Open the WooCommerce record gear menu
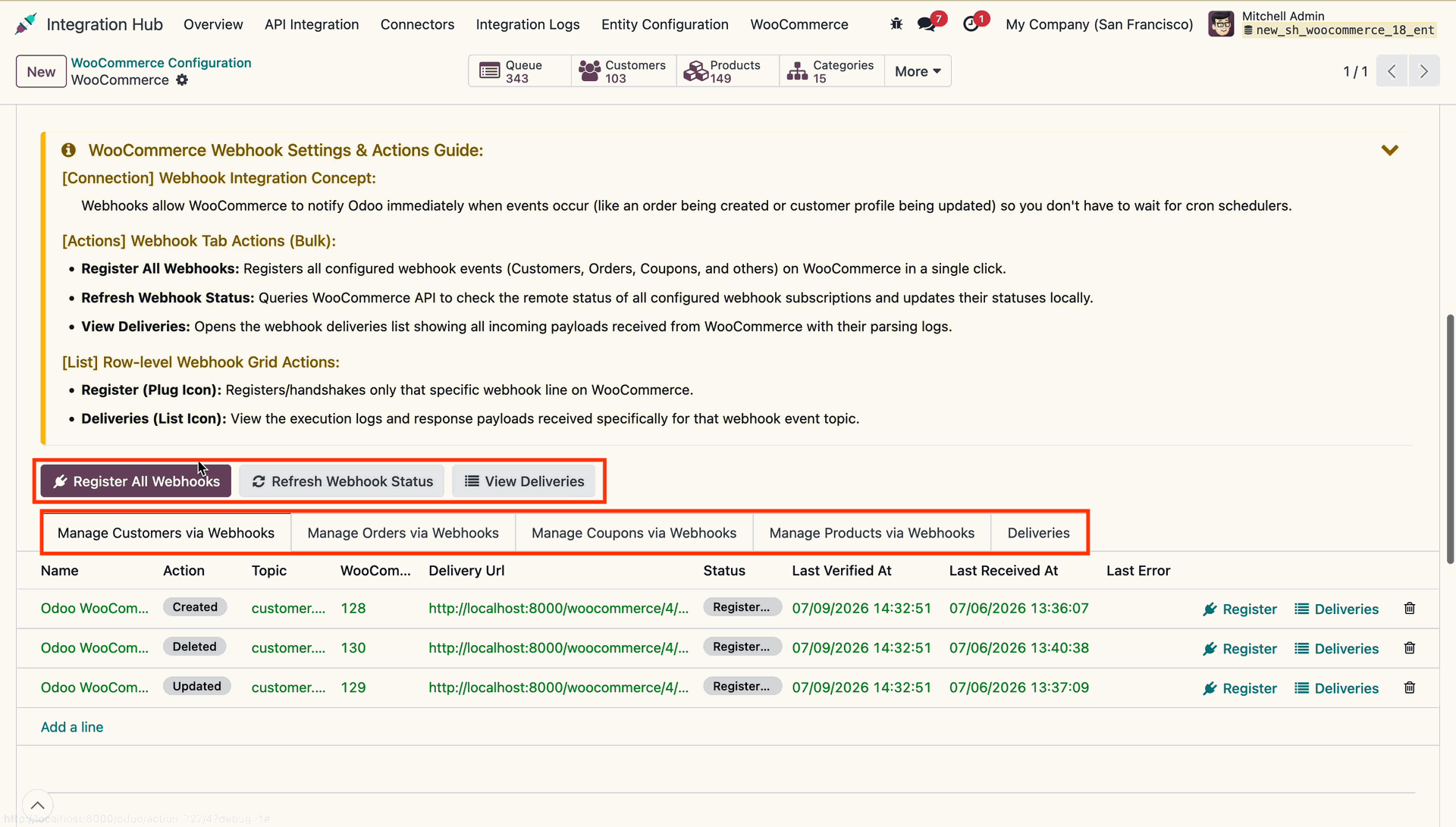 [x=182, y=80]
